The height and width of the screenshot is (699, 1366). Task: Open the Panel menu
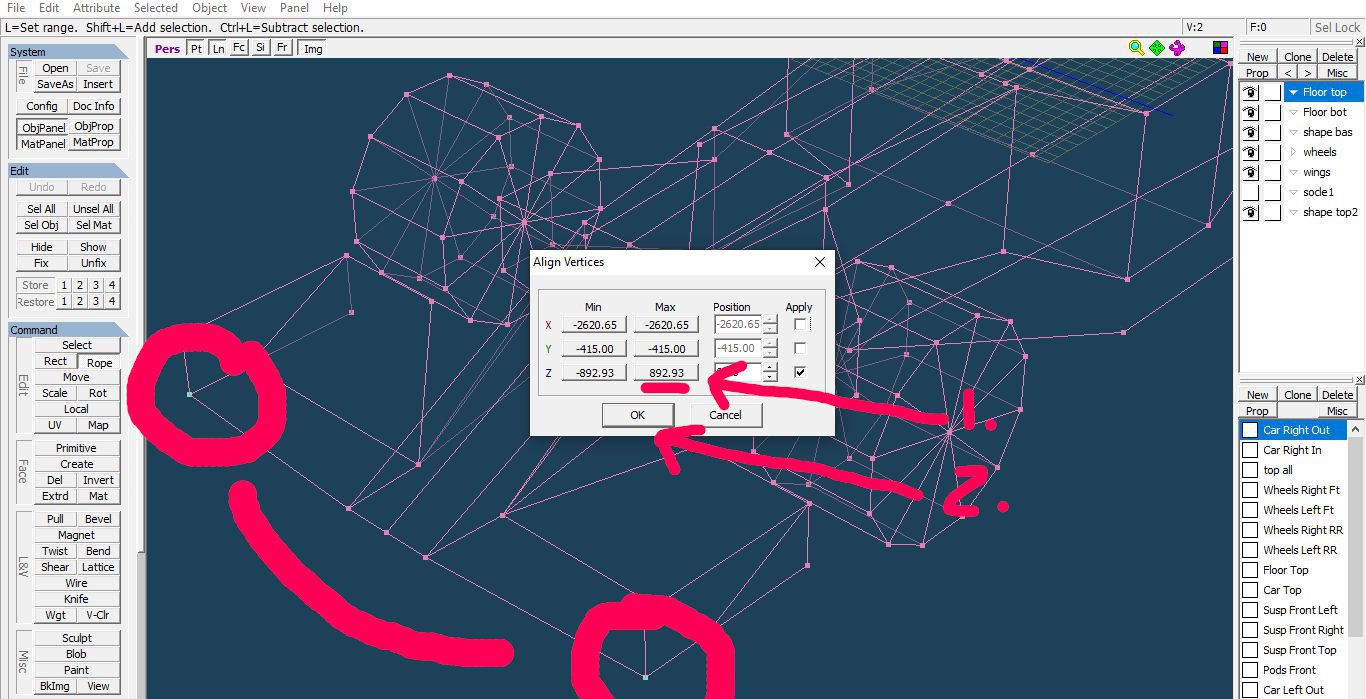click(x=294, y=8)
